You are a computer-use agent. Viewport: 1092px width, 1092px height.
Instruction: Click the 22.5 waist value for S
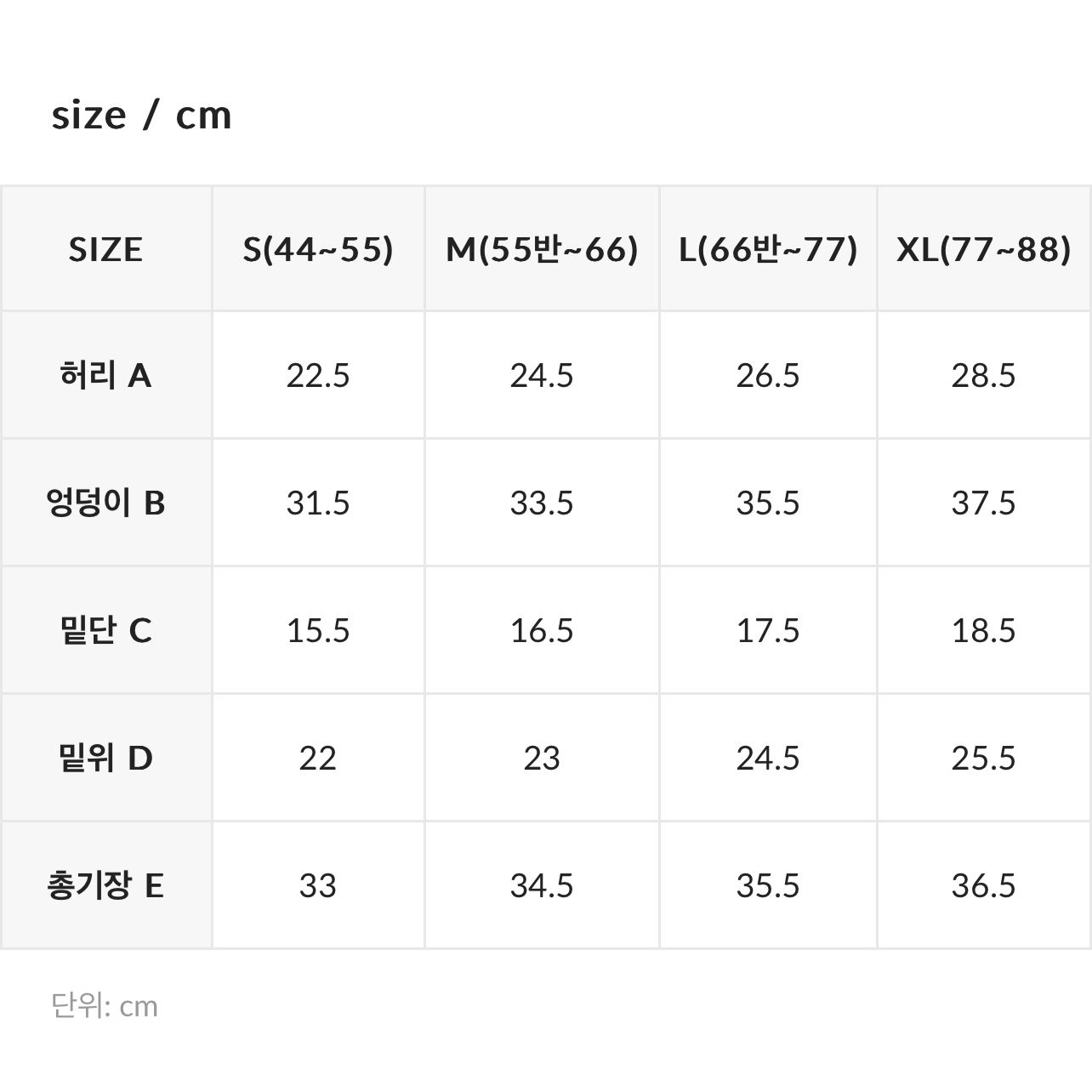tap(318, 375)
